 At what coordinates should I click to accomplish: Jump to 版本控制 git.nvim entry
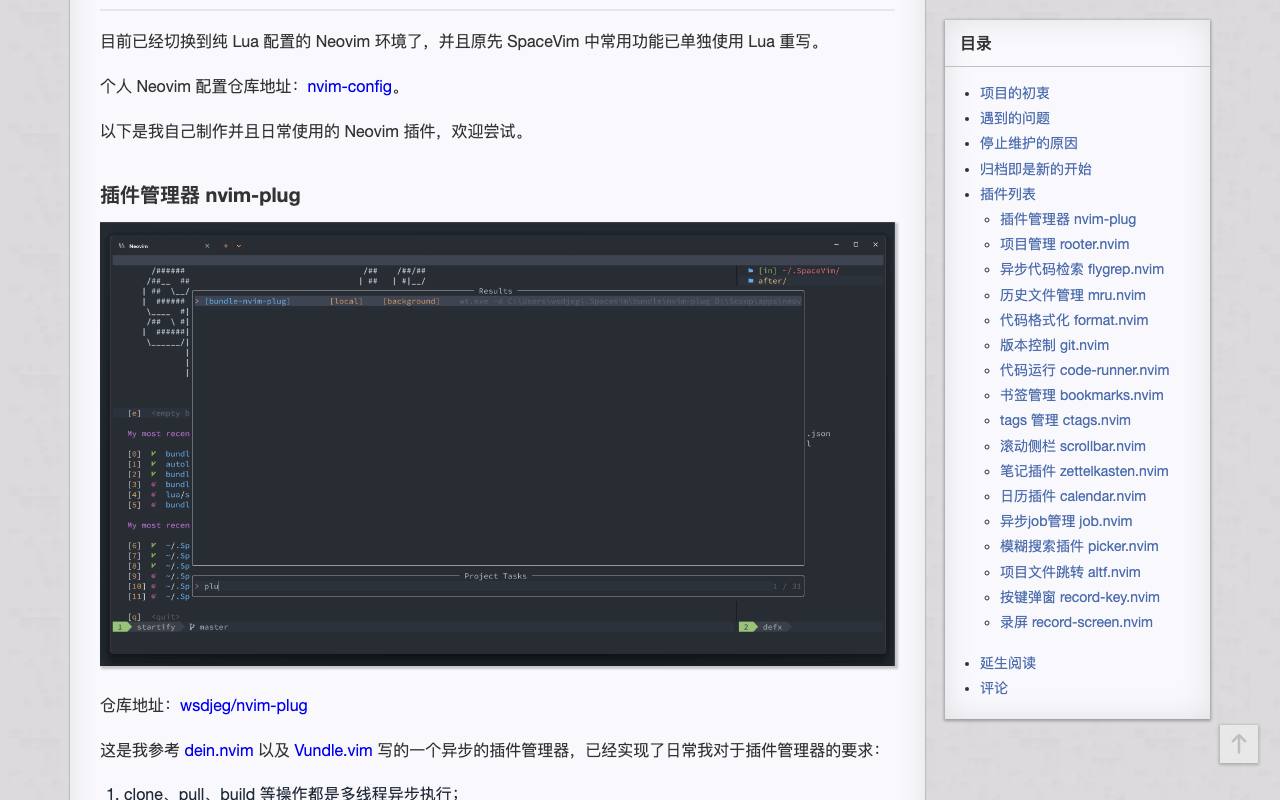point(1054,345)
